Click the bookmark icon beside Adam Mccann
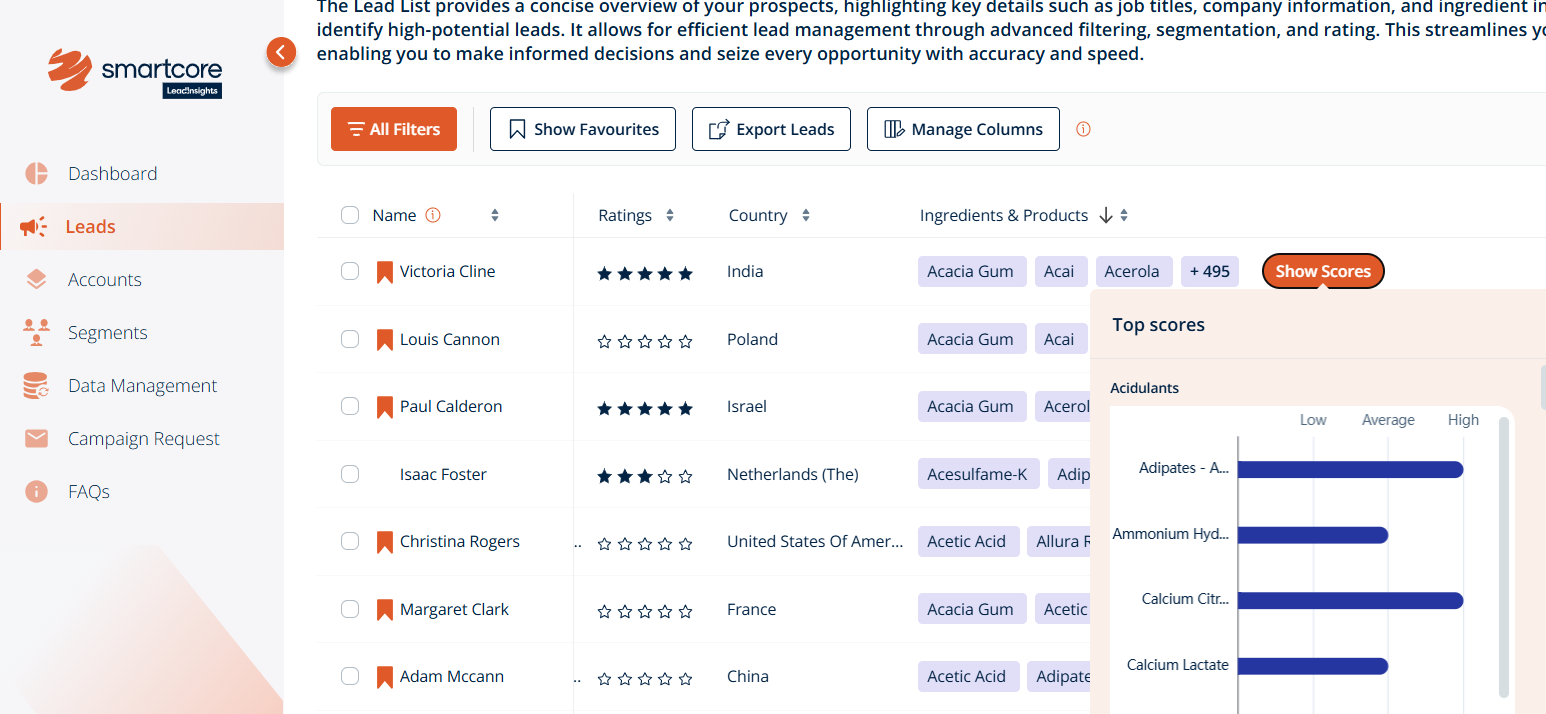The width and height of the screenshot is (1546, 714). coord(384,677)
